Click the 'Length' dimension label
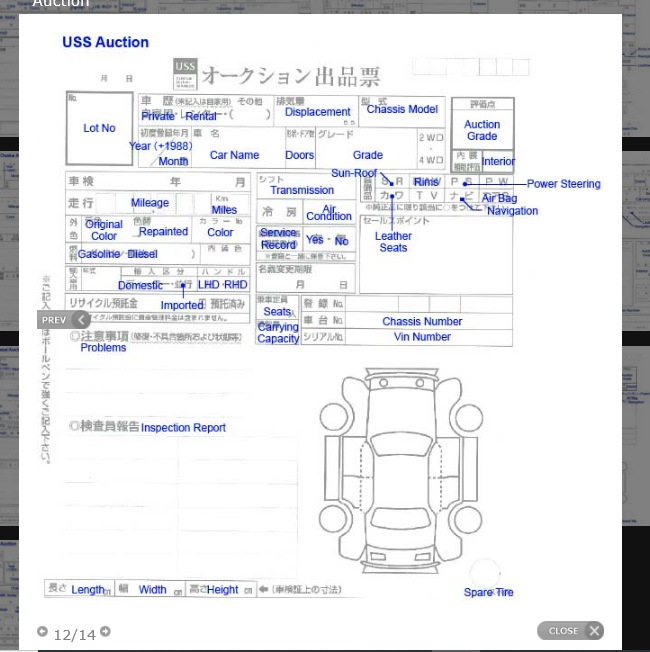650x652 pixels. [88, 590]
